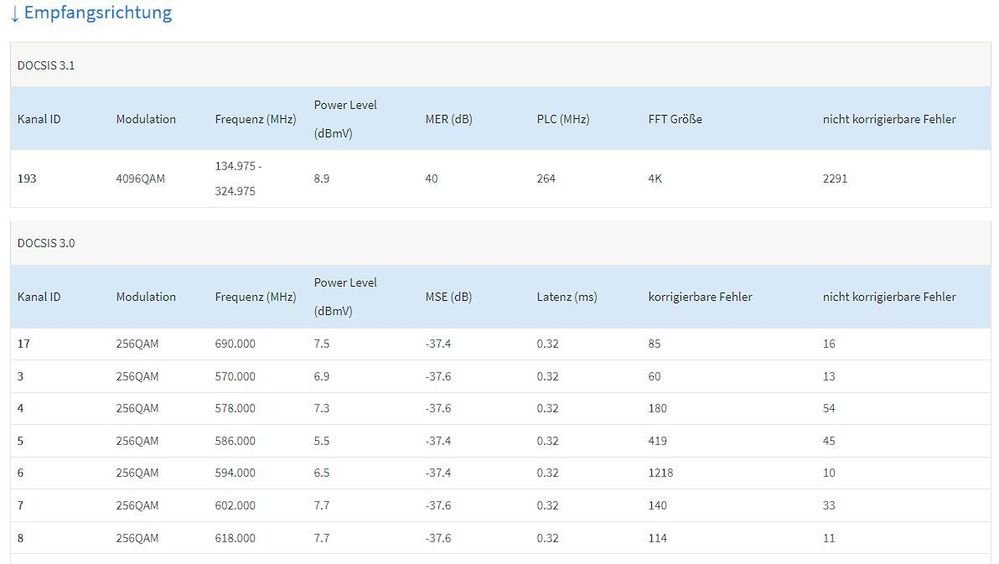
Task: Click the 419 correctable errors value
Action: point(658,441)
